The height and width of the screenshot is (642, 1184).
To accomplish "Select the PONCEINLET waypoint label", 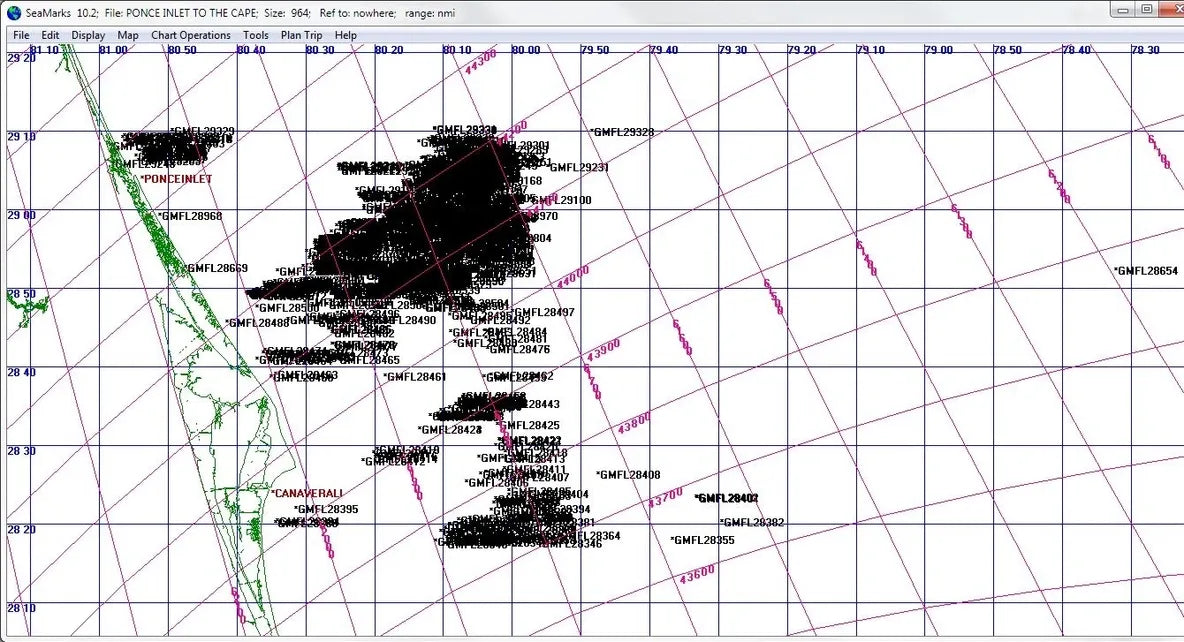I will pos(177,180).
